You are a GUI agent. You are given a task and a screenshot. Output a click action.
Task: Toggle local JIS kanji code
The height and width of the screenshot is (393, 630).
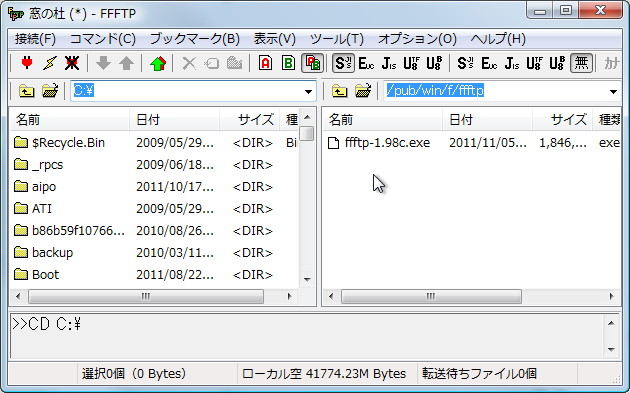[511, 63]
